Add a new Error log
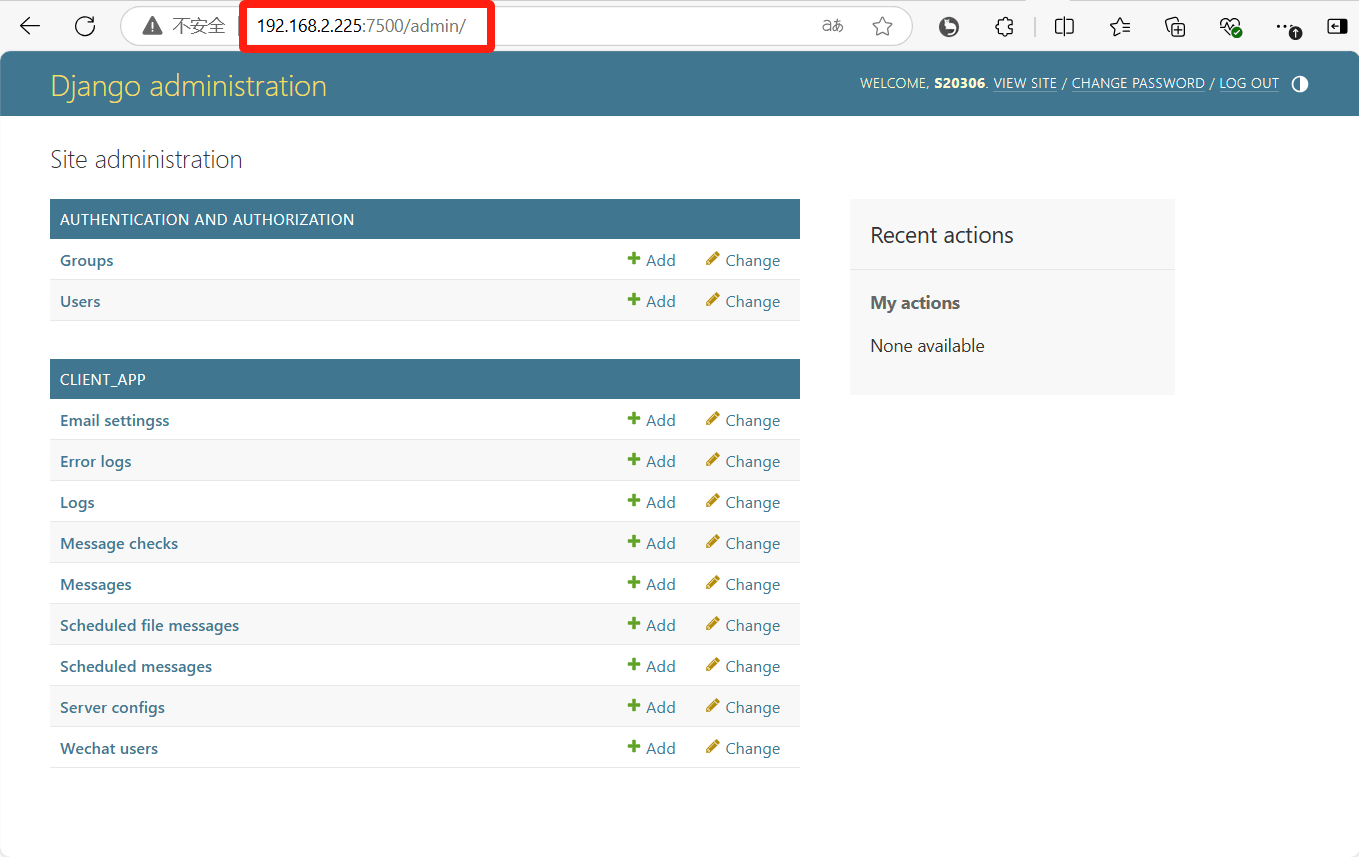 click(652, 461)
